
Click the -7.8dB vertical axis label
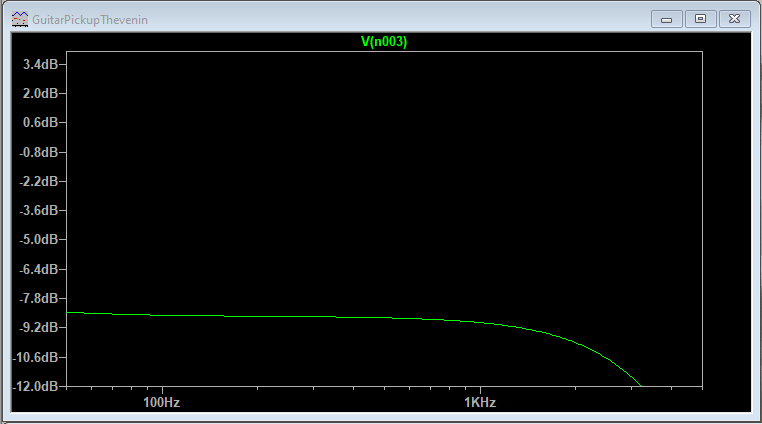(x=39, y=299)
